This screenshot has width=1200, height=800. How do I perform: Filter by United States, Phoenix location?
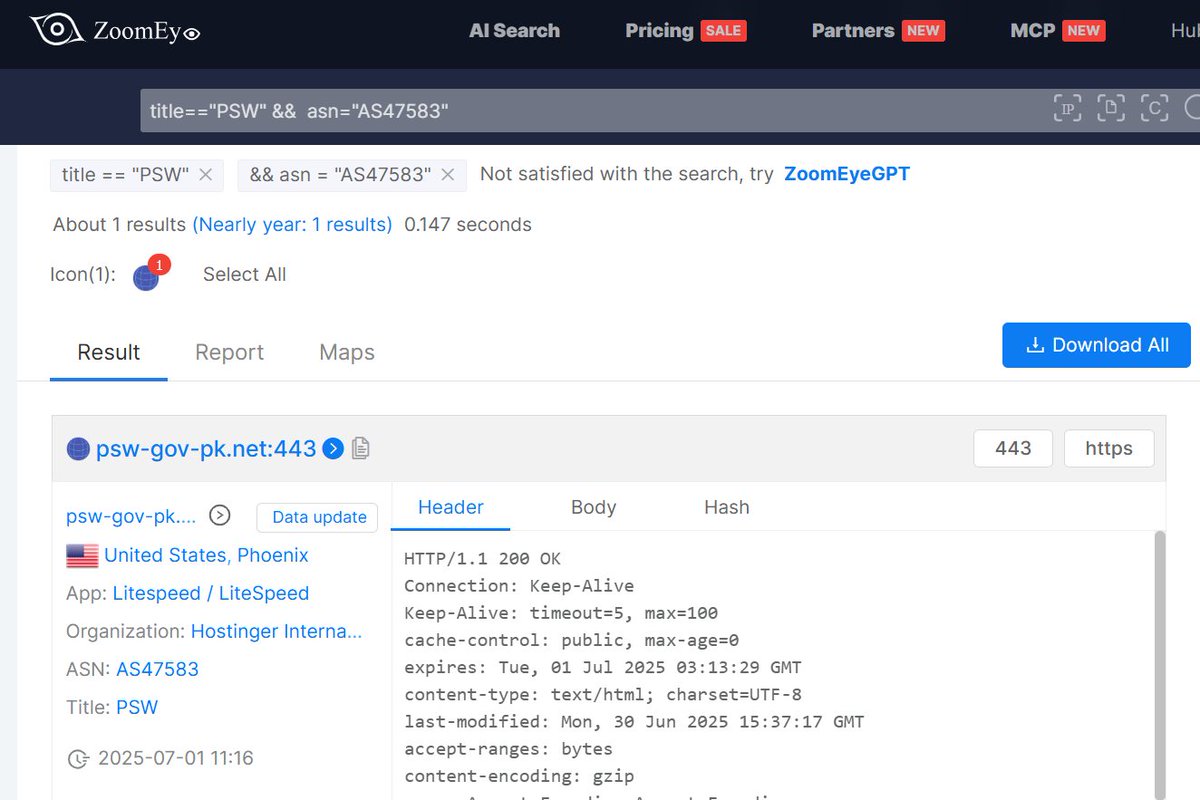pyautogui.click(x=206, y=556)
